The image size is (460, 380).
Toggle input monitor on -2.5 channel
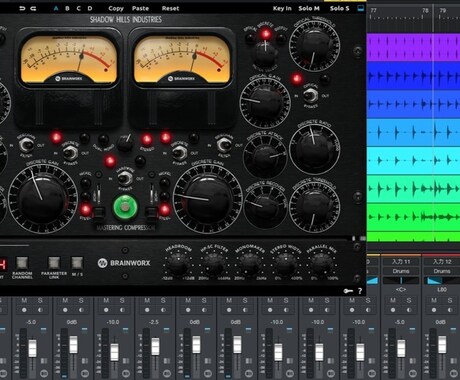[x=163, y=310]
